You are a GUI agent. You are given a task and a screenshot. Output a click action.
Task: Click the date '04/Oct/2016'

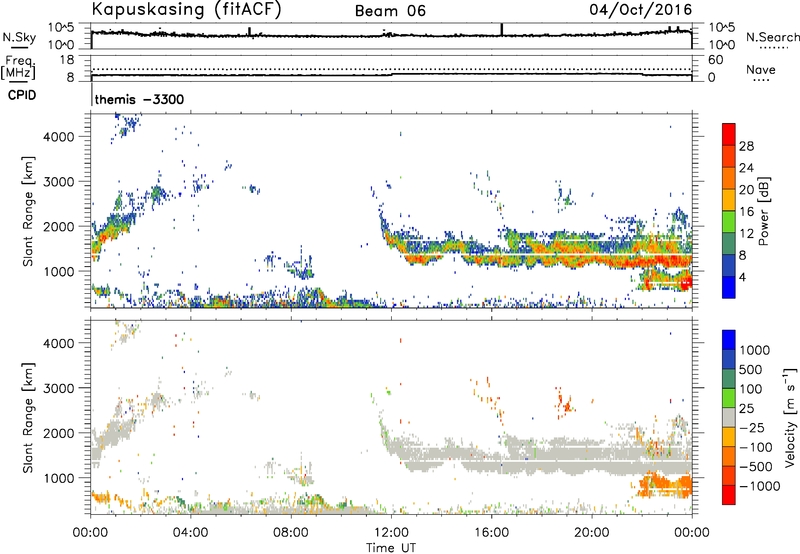pyautogui.click(x=641, y=10)
